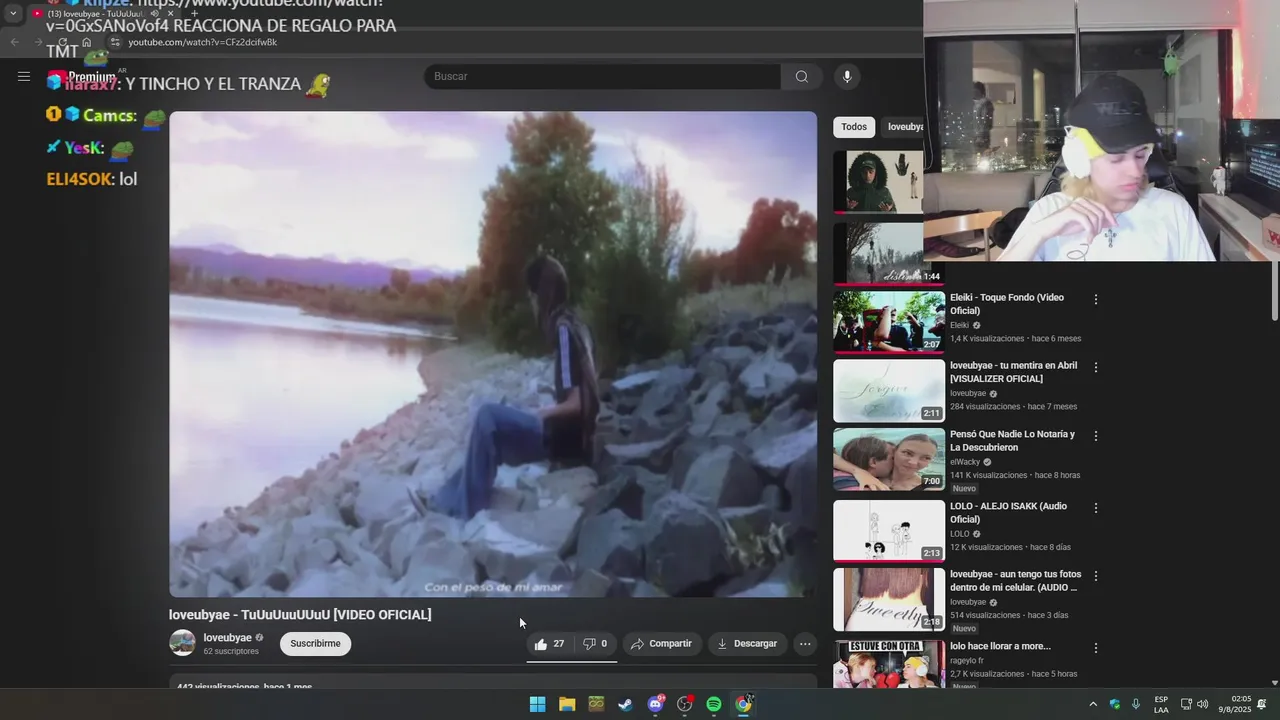The width and height of the screenshot is (1280, 720).
Task: Click the Compartir share button
Action: click(x=661, y=644)
